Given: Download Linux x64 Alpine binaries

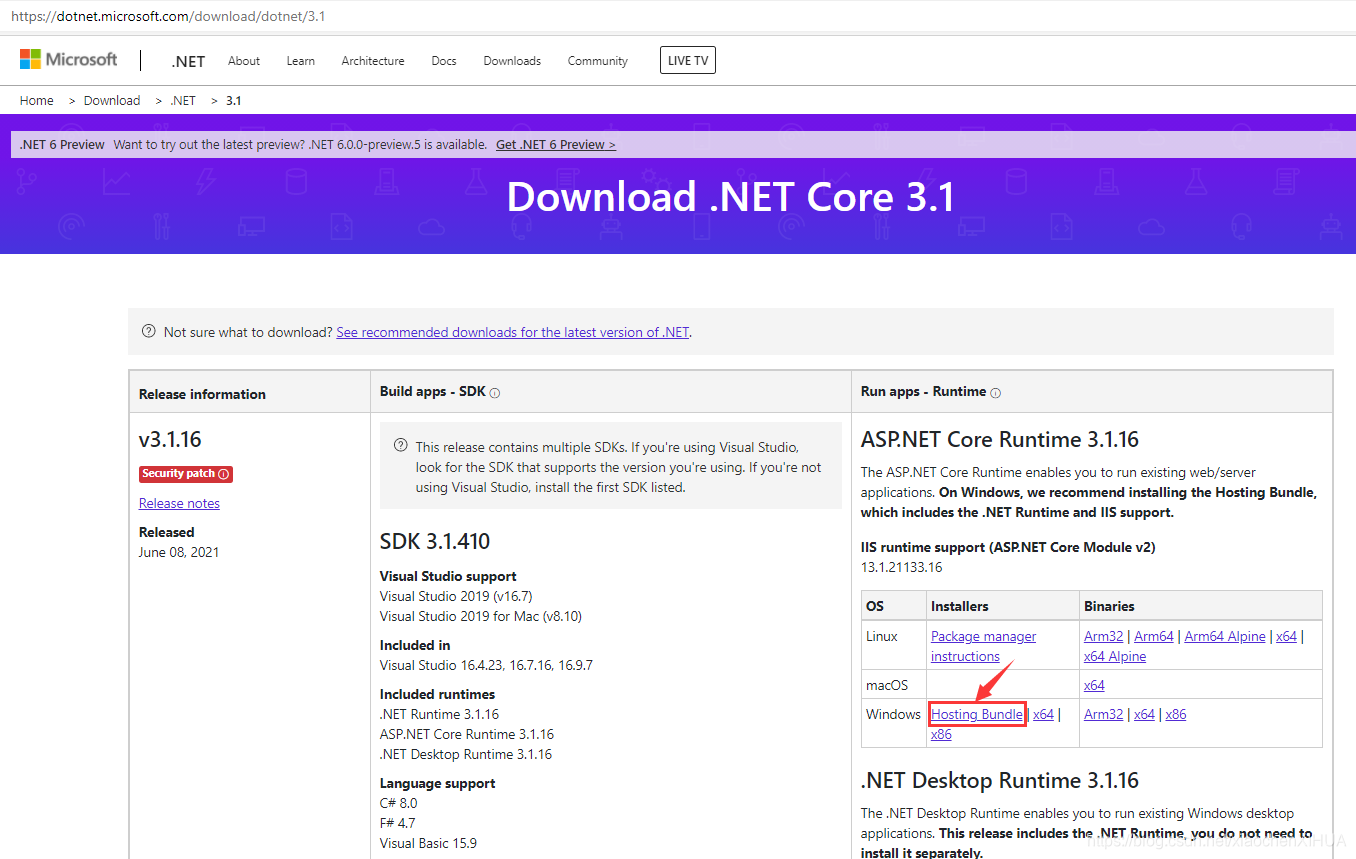Looking at the screenshot, I should pos(1115,656).
